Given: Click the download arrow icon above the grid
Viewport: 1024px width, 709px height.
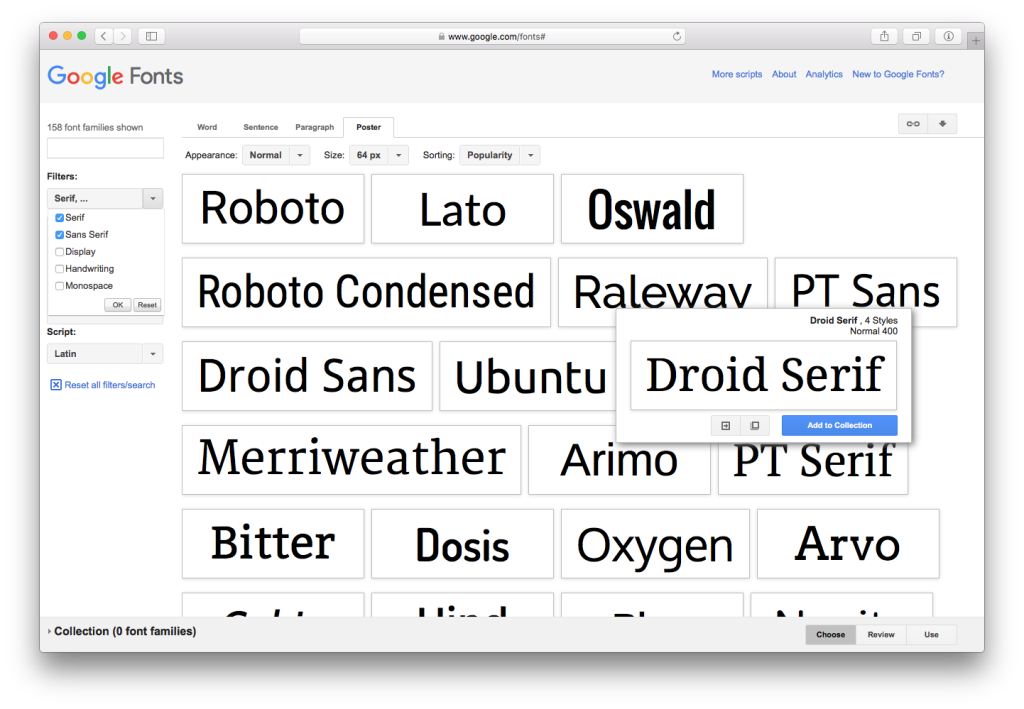Looking at the screenshot, I should pos(942,124).
